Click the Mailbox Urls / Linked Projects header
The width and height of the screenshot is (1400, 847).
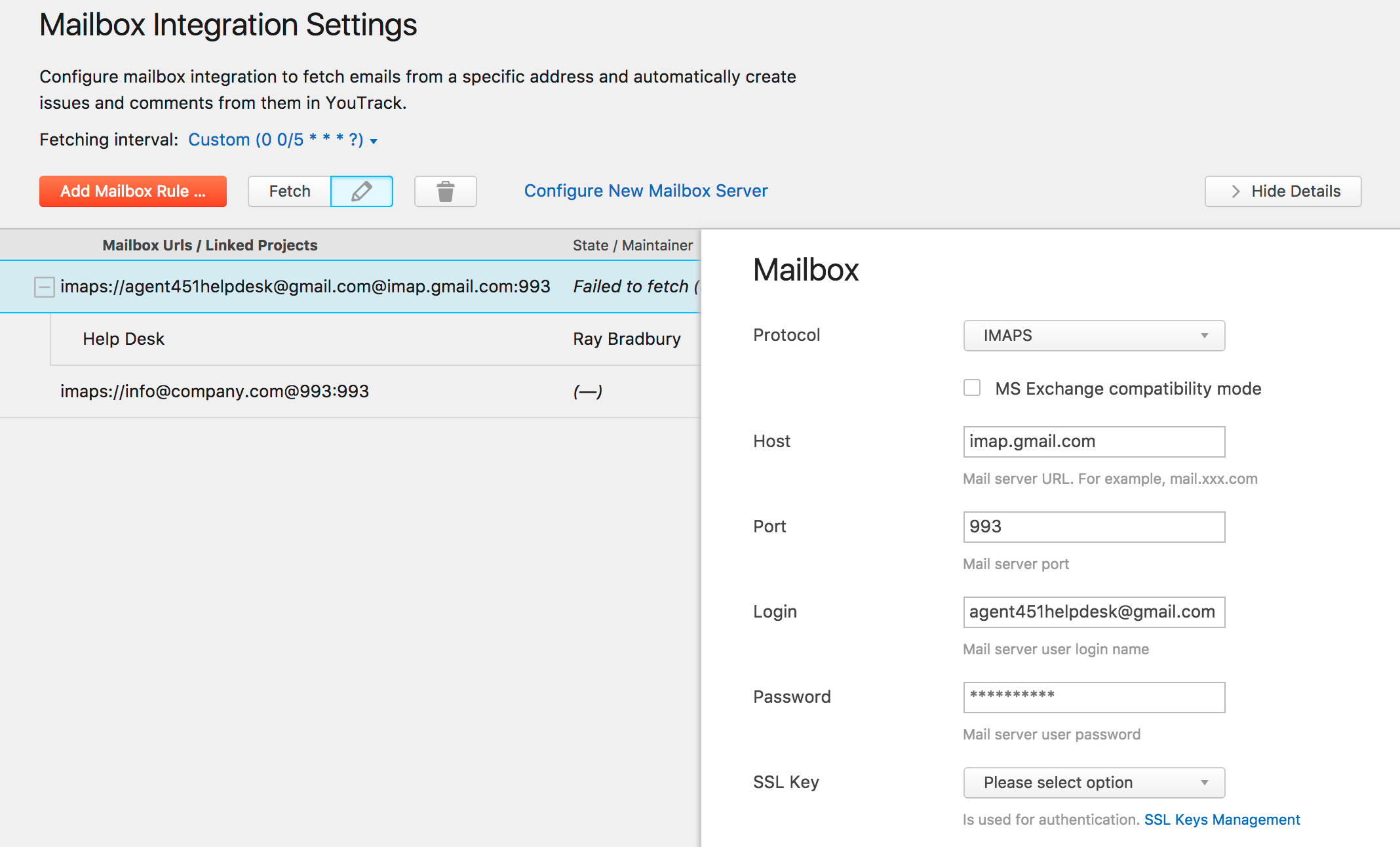[x=210, y=245]
